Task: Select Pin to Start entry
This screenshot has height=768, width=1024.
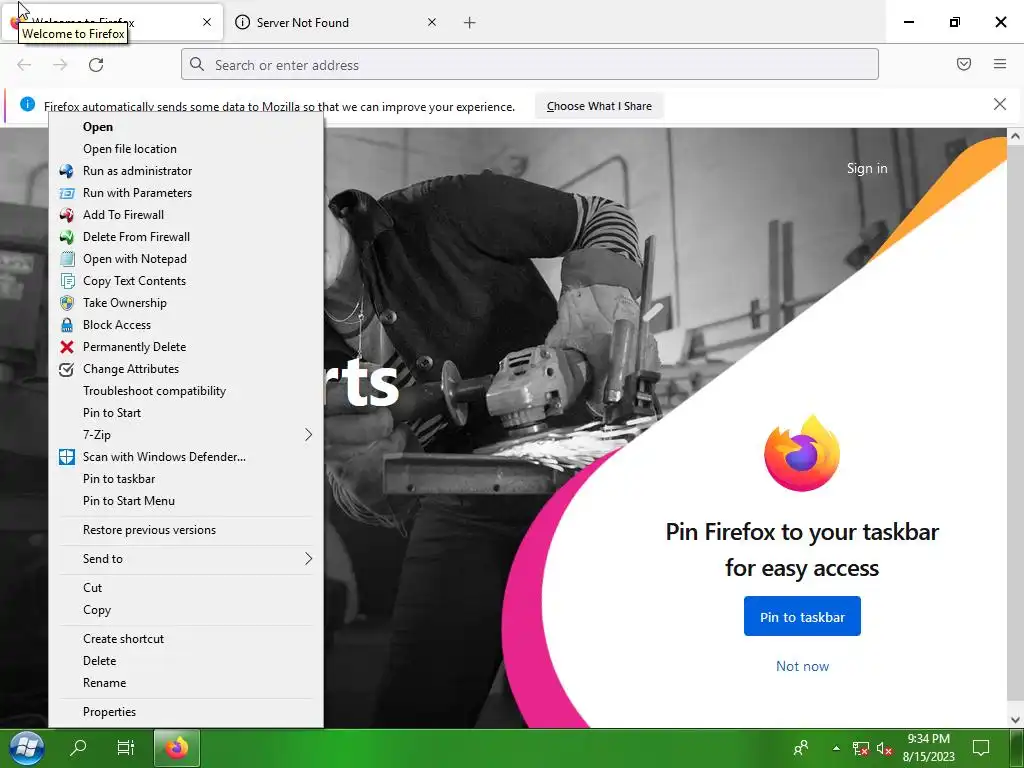Action: [112, 413]
